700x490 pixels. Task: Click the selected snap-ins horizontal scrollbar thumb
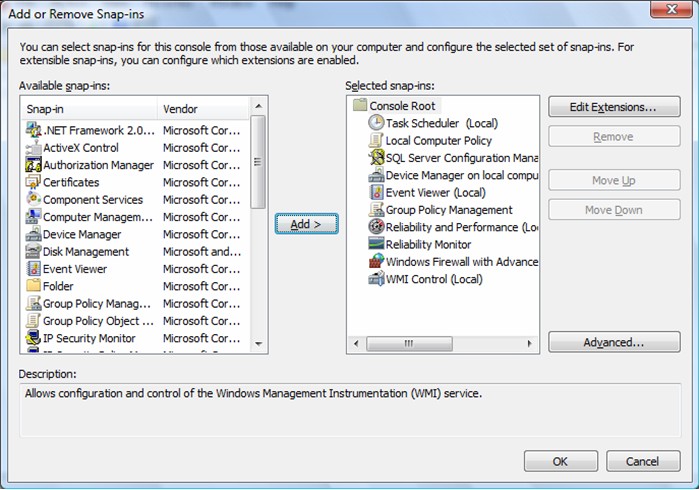click(409, 344)
